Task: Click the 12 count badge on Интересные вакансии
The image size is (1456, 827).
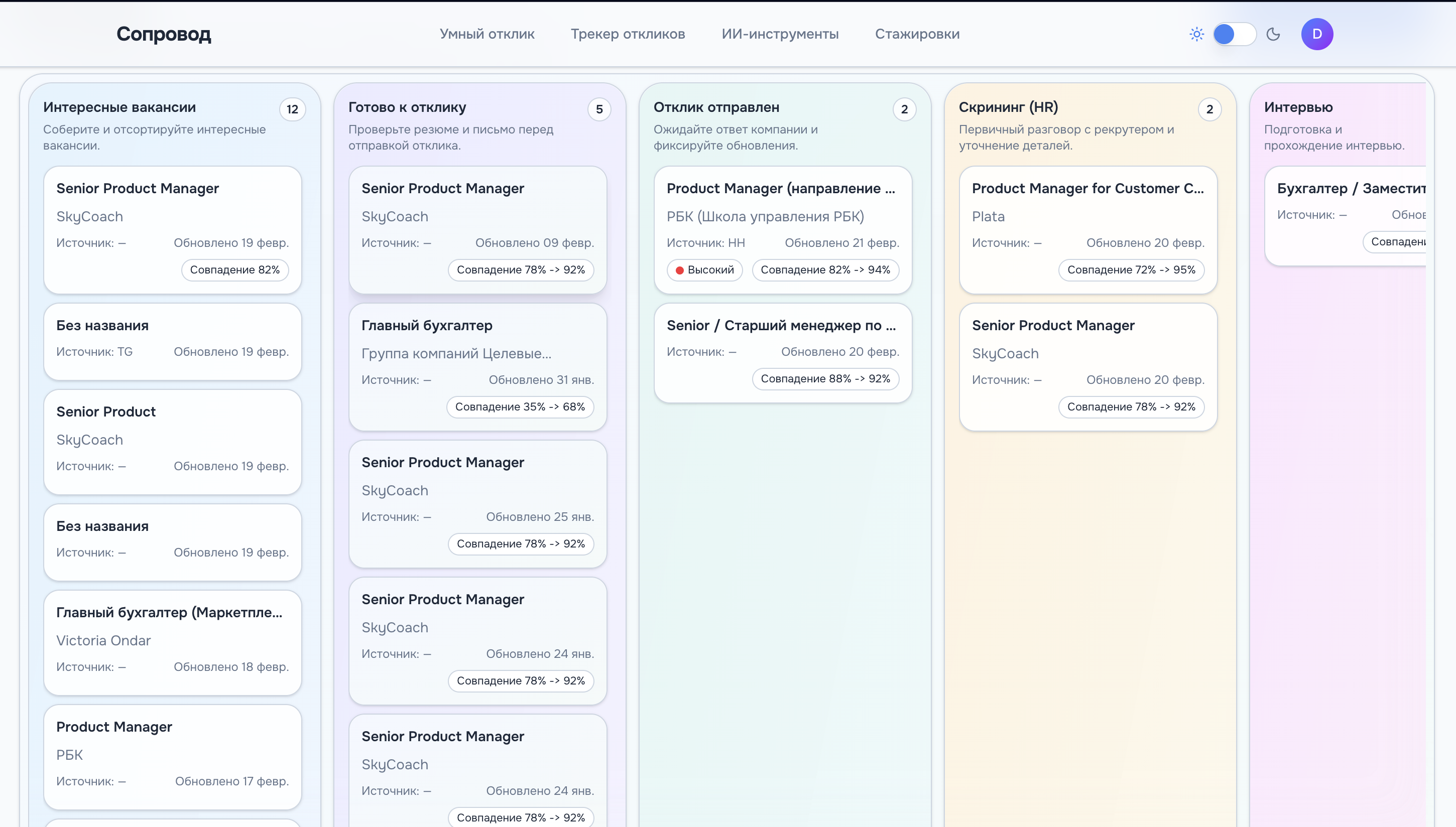Action: tap(292, 109)
